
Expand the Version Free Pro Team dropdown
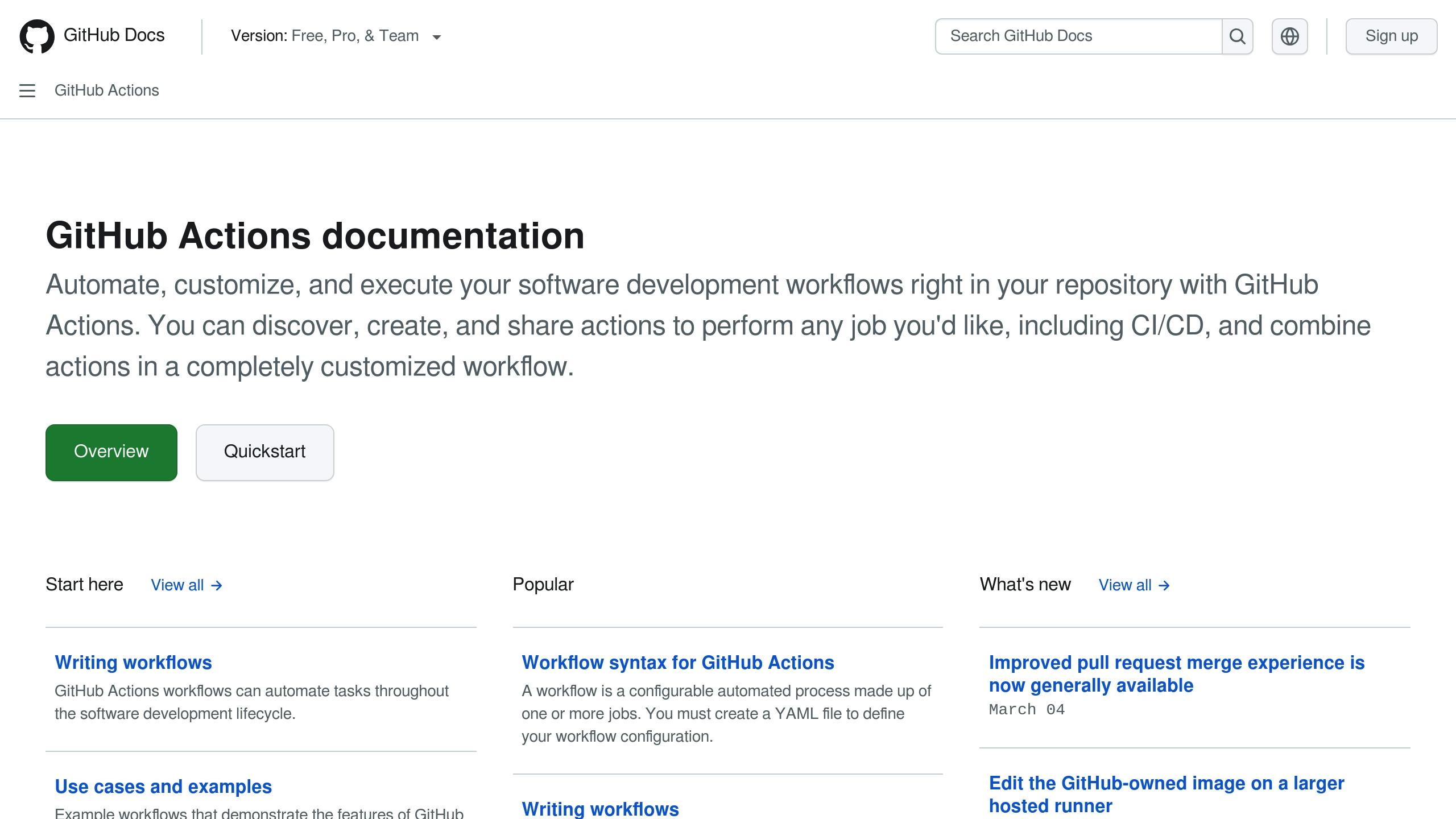(x=336, y=36)
